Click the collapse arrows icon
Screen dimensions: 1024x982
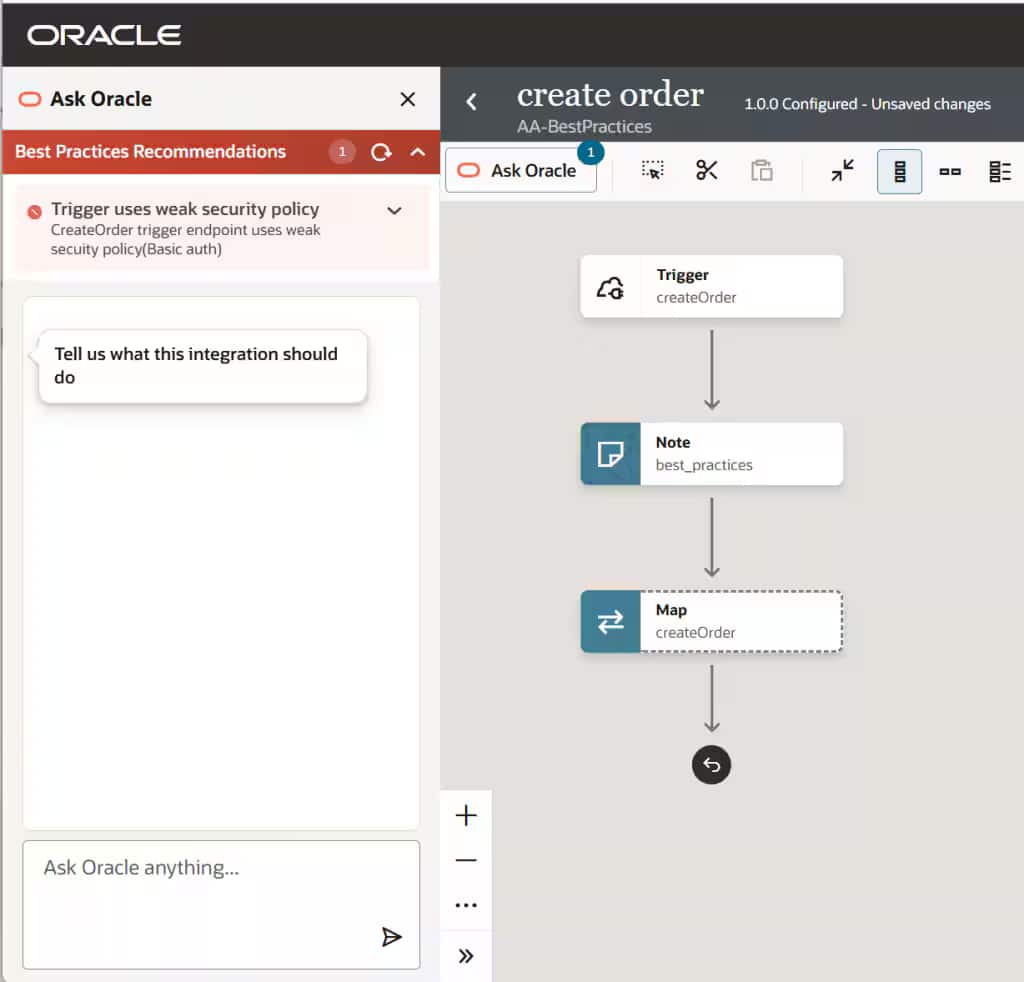pyautogui.click(x=842, y=170)
